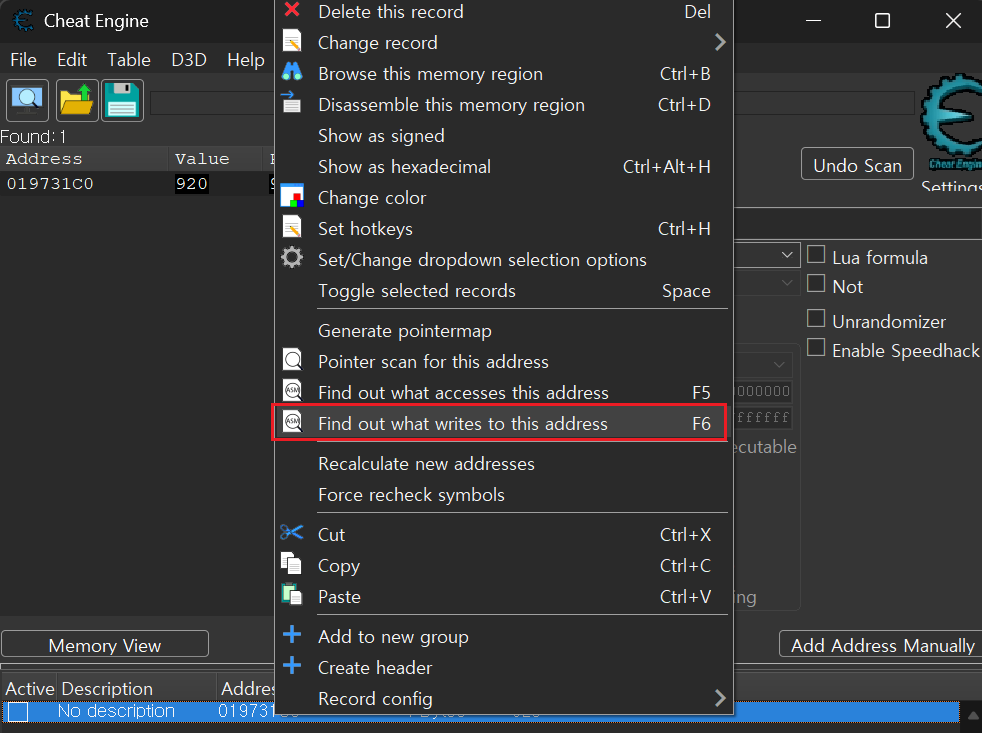Open the Table menu in menu bar
Screen dimensions: 982x733
[x=129, y=60]
